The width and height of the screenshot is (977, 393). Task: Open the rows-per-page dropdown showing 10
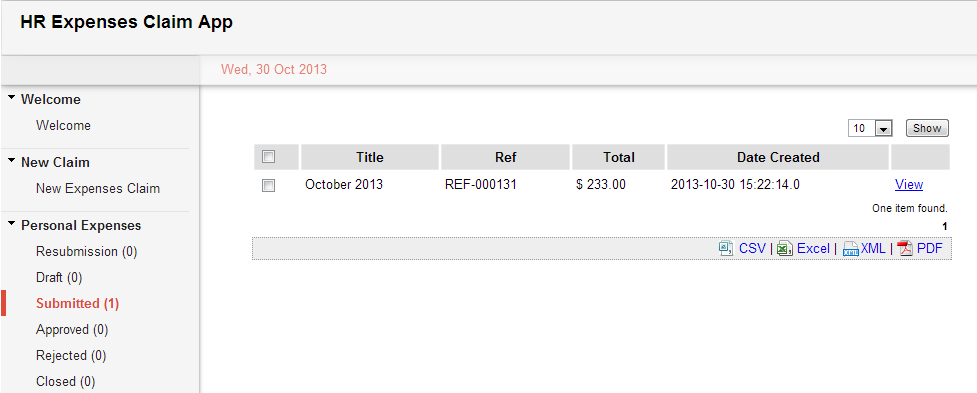pyautogui.click(x=870, y=128)
